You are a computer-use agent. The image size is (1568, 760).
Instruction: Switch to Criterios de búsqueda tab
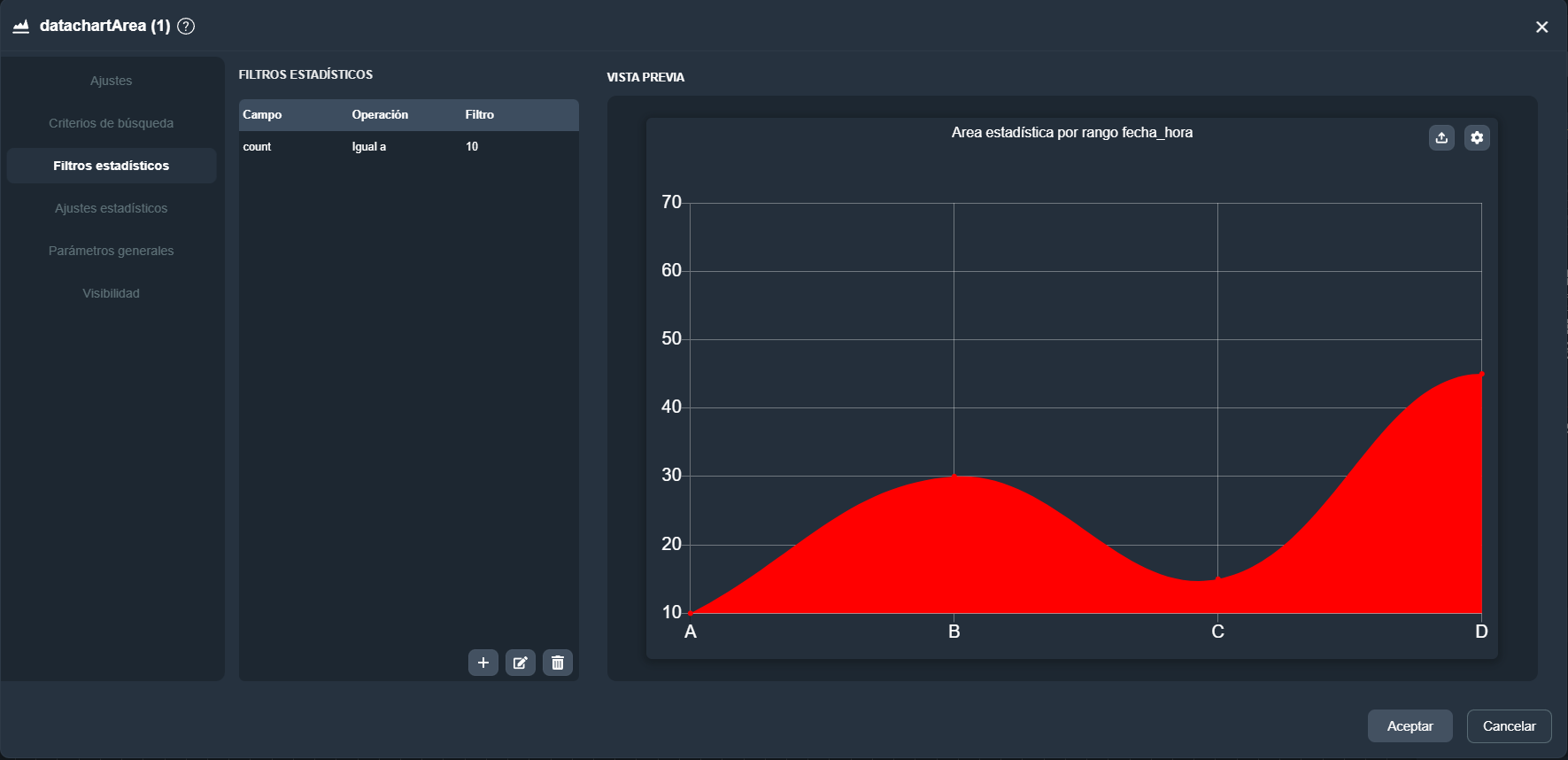pos(112,123)
